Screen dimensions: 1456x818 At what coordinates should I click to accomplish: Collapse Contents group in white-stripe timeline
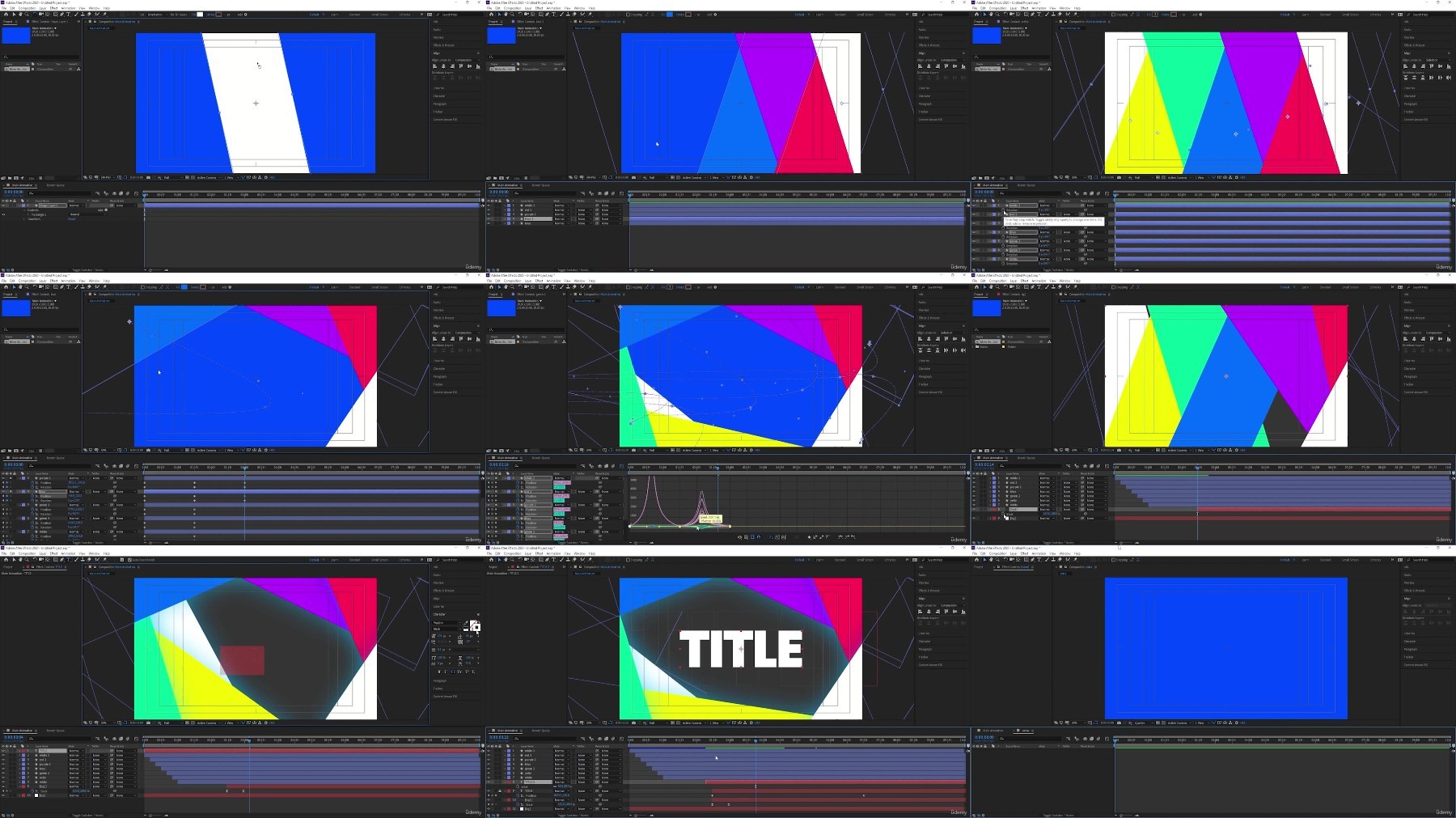(x=24, y=210)
